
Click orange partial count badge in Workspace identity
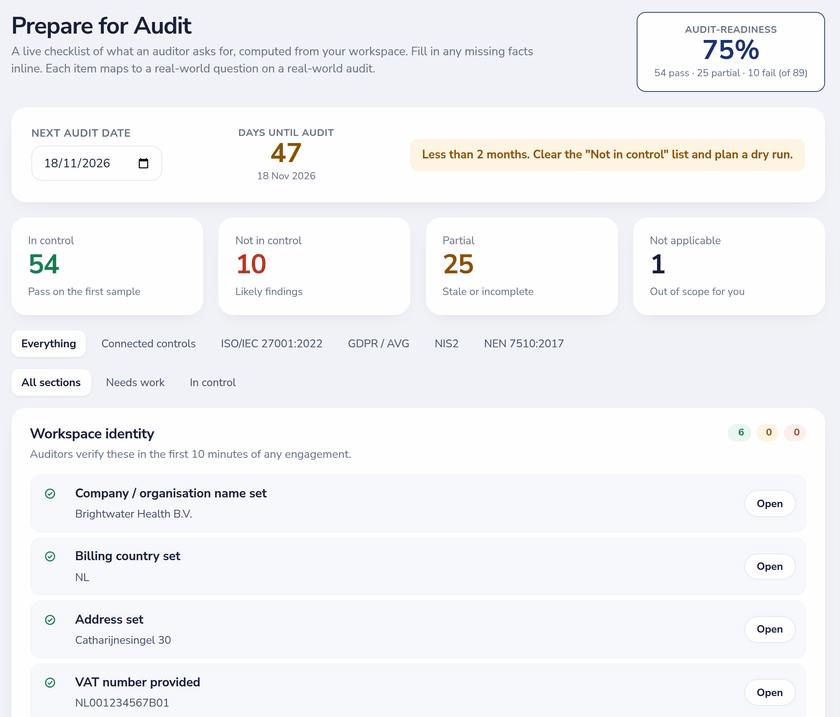coord(768,432)
